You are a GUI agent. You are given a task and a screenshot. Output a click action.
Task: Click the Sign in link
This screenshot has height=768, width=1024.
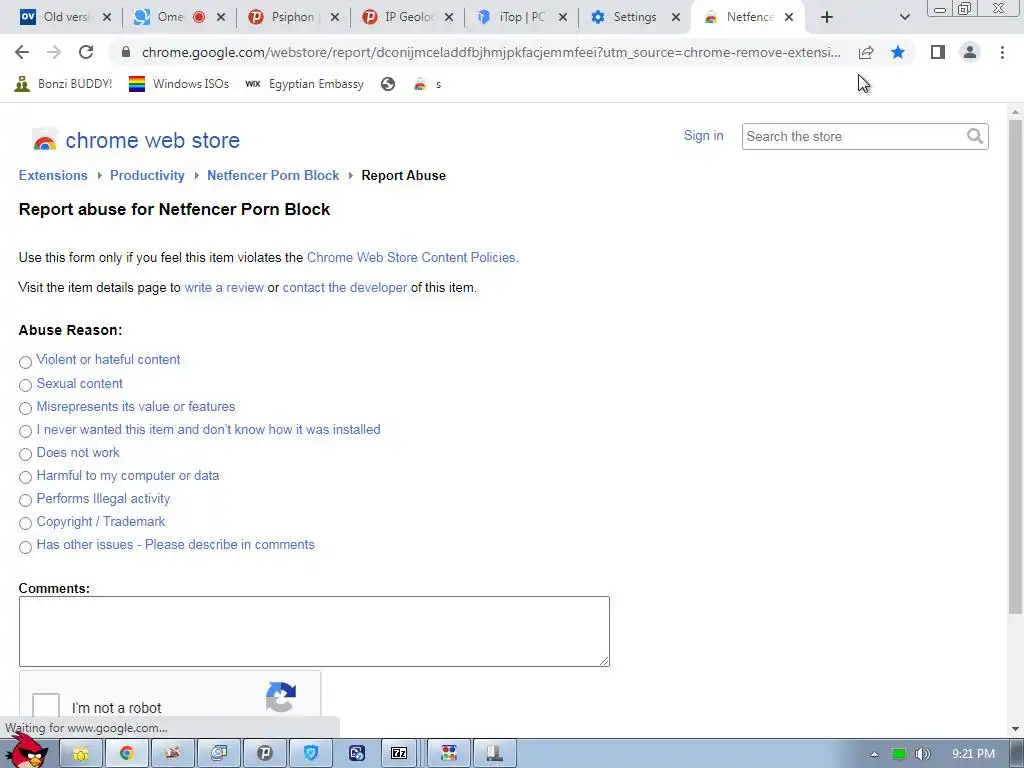pyautogui.click(x=703, y=135)
